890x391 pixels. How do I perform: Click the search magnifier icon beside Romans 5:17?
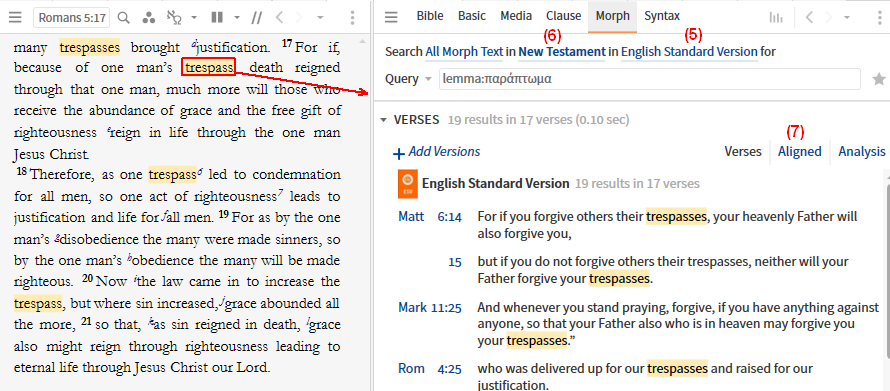124,18
